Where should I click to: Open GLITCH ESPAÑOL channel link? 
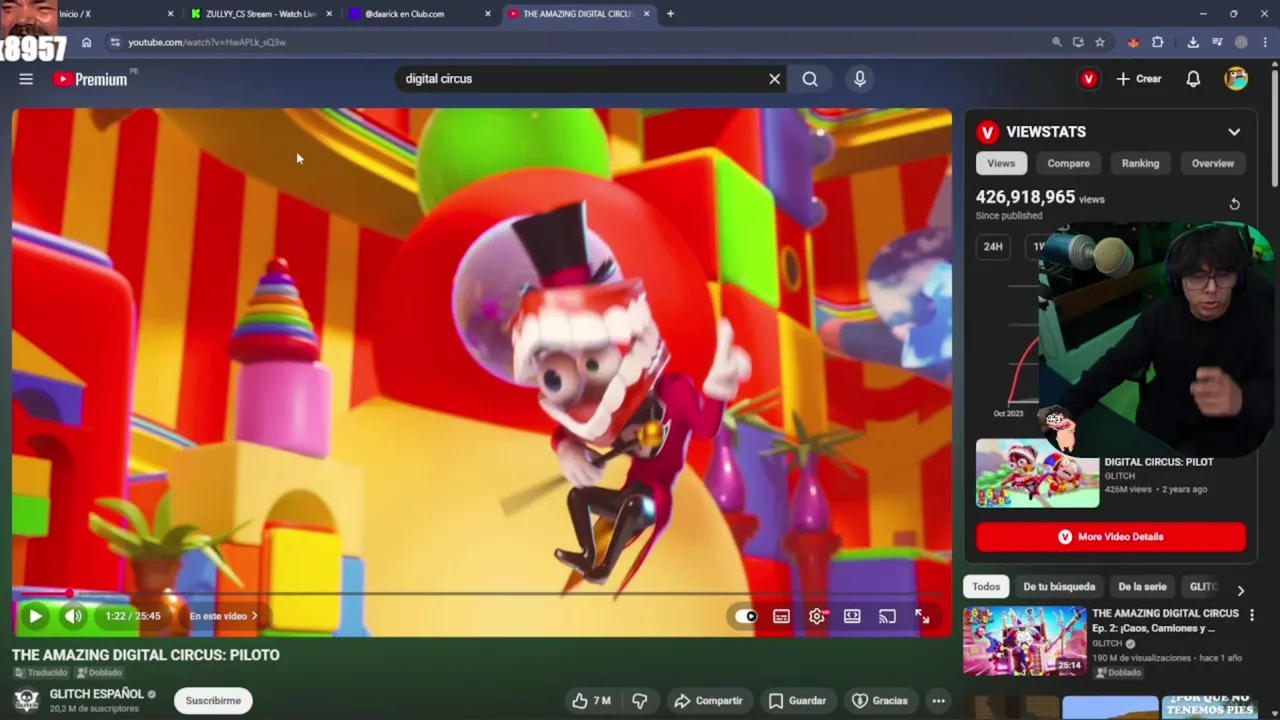click(97, 694)
